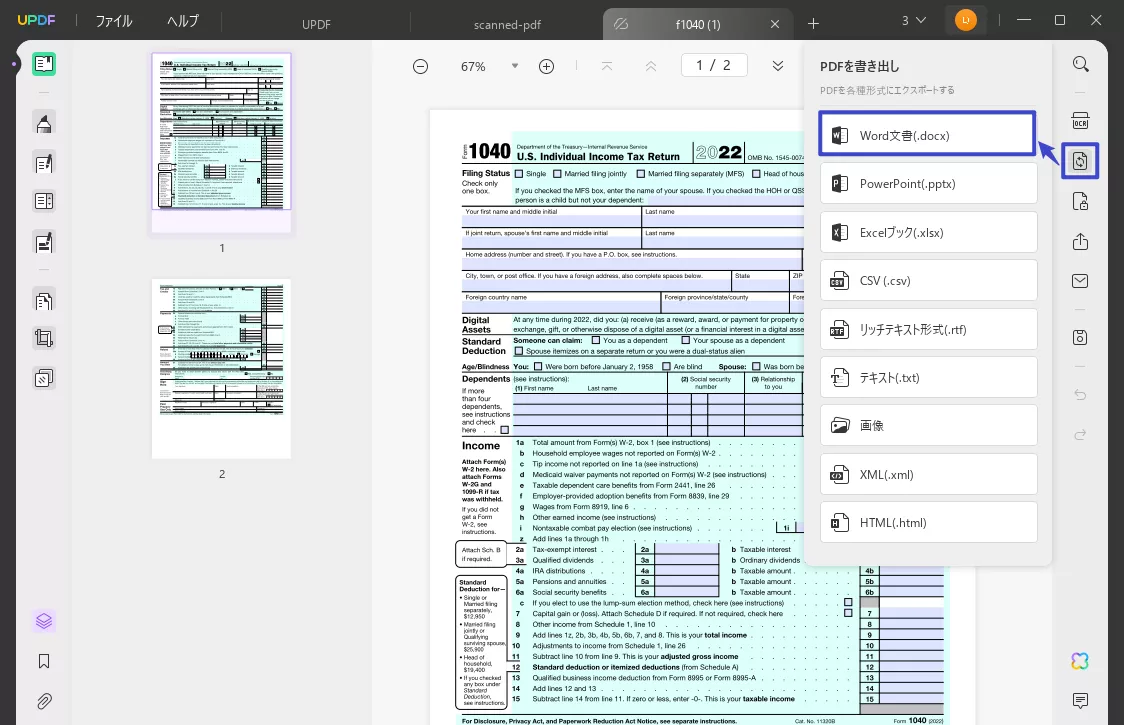Select page 2 thumbnail
Image resolution: width=1124 pixels, height=725 pixels.
(222, 369)
